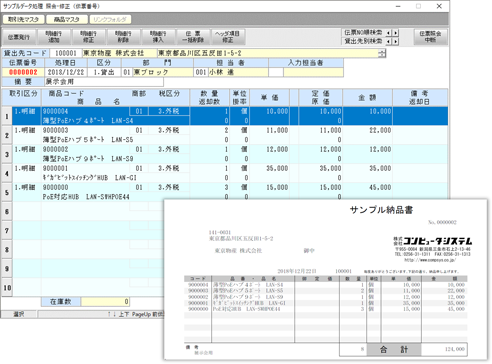
Task: Open the 商品マスタ button
Action: pyautogui.click(x=67, y=19)
